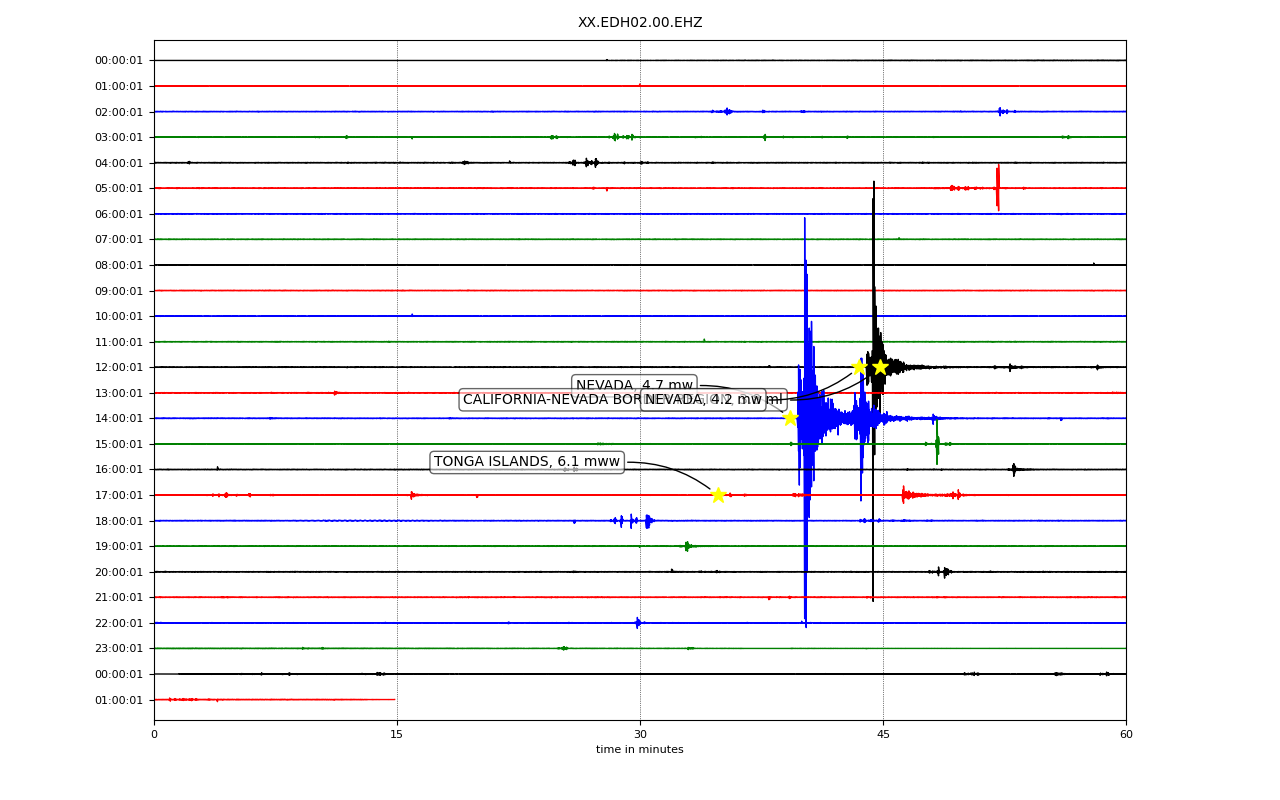
Task: Click the yellow star marking the Tonga Islands event
Action: point(718,495)
